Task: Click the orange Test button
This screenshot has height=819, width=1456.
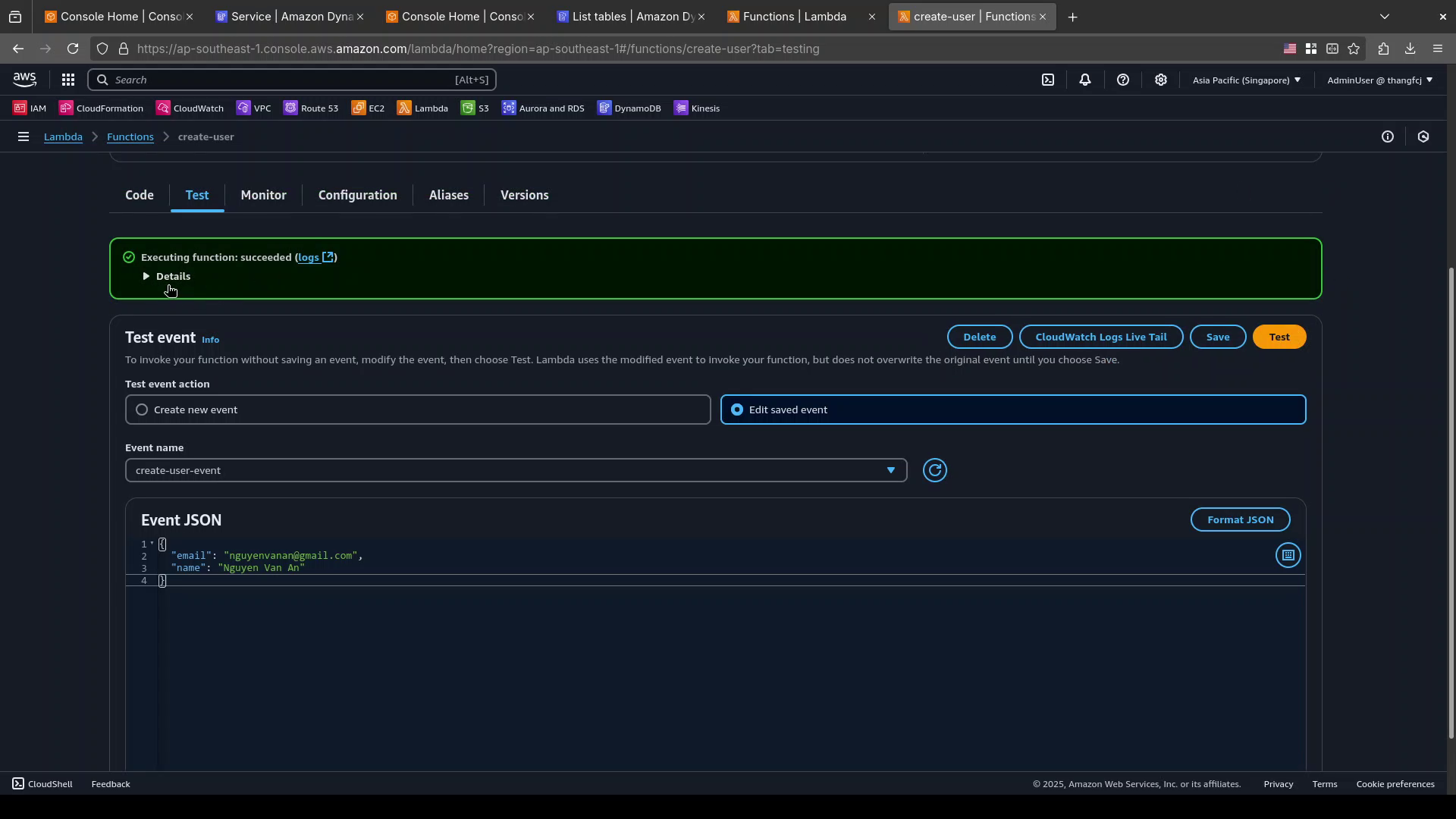Action: pyautogui.click(x=1279, y=337)
